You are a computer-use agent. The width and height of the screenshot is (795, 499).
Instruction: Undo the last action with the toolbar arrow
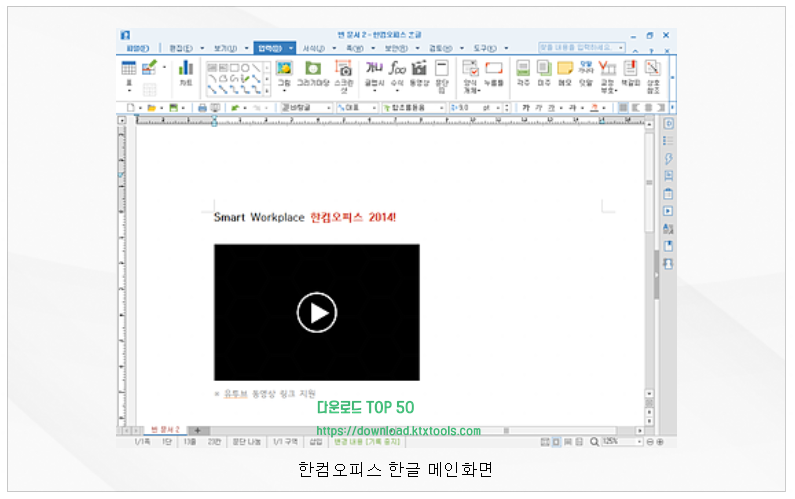235,108
